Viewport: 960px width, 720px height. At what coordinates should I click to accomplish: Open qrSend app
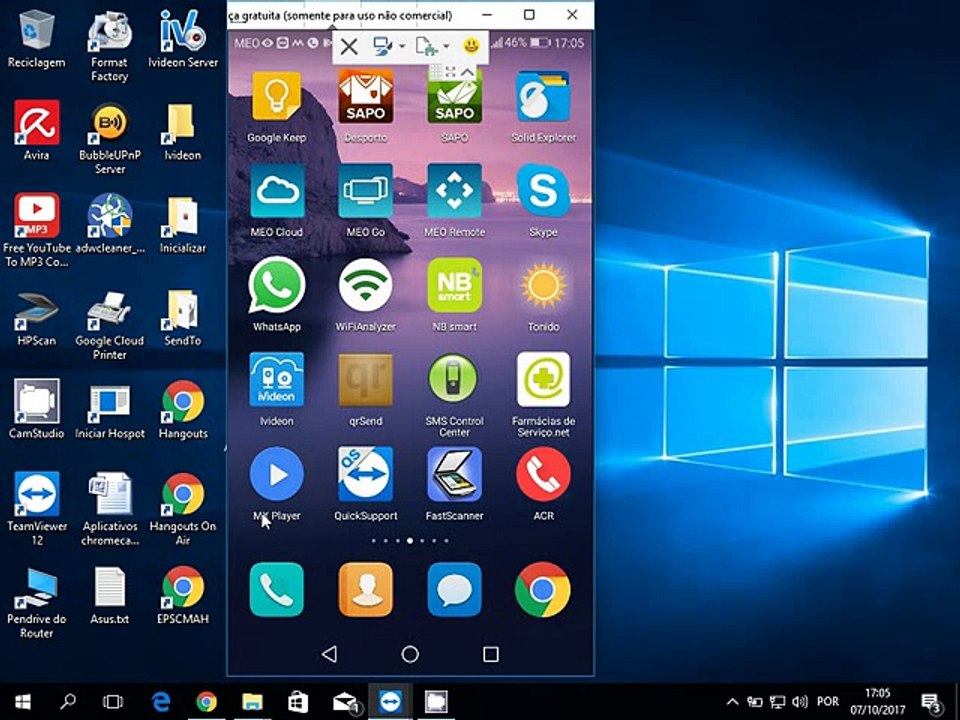[x=366, y=380]
